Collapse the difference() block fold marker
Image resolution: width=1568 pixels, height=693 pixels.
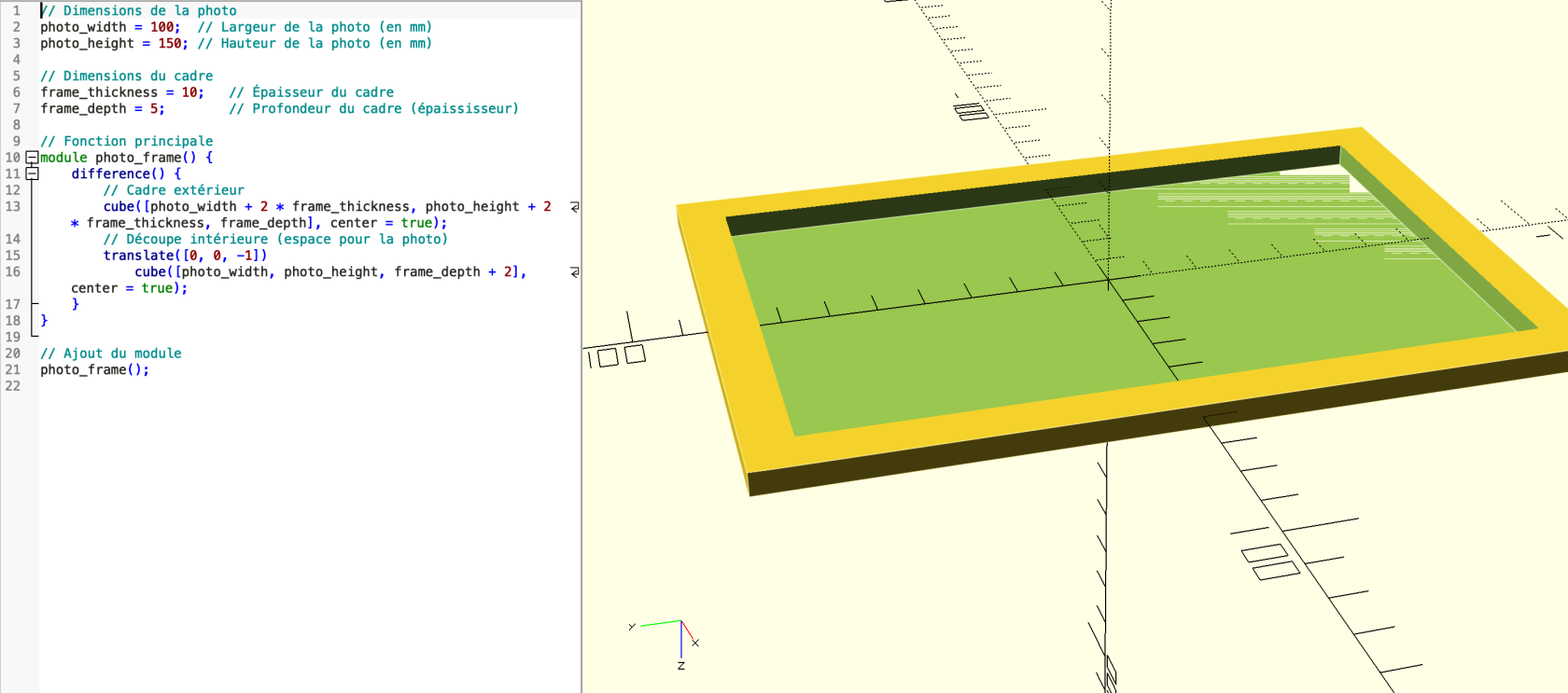(32, 173)
